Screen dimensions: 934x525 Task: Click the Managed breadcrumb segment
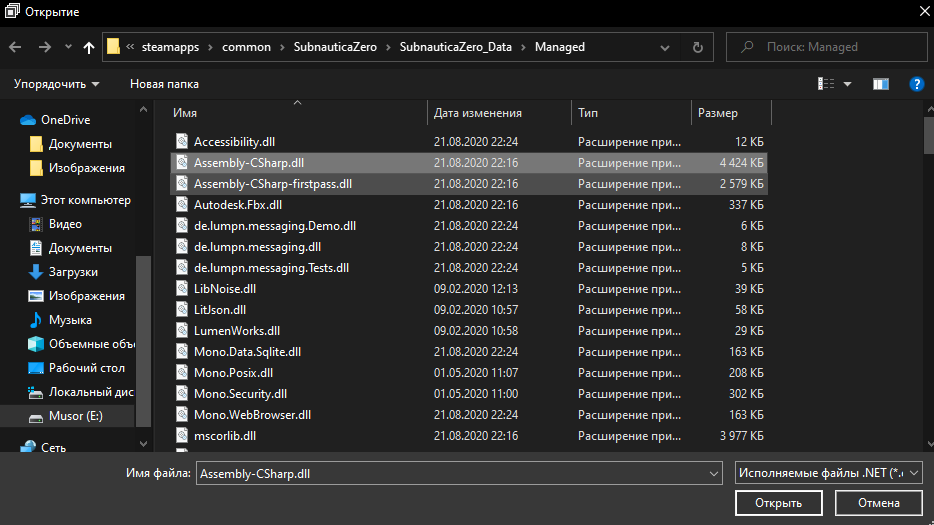tap(560, 47)
